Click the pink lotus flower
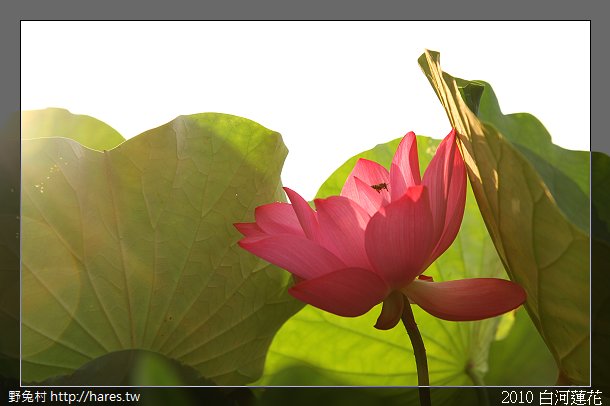This screenshot has height=406, width=610. click(380, 229)
